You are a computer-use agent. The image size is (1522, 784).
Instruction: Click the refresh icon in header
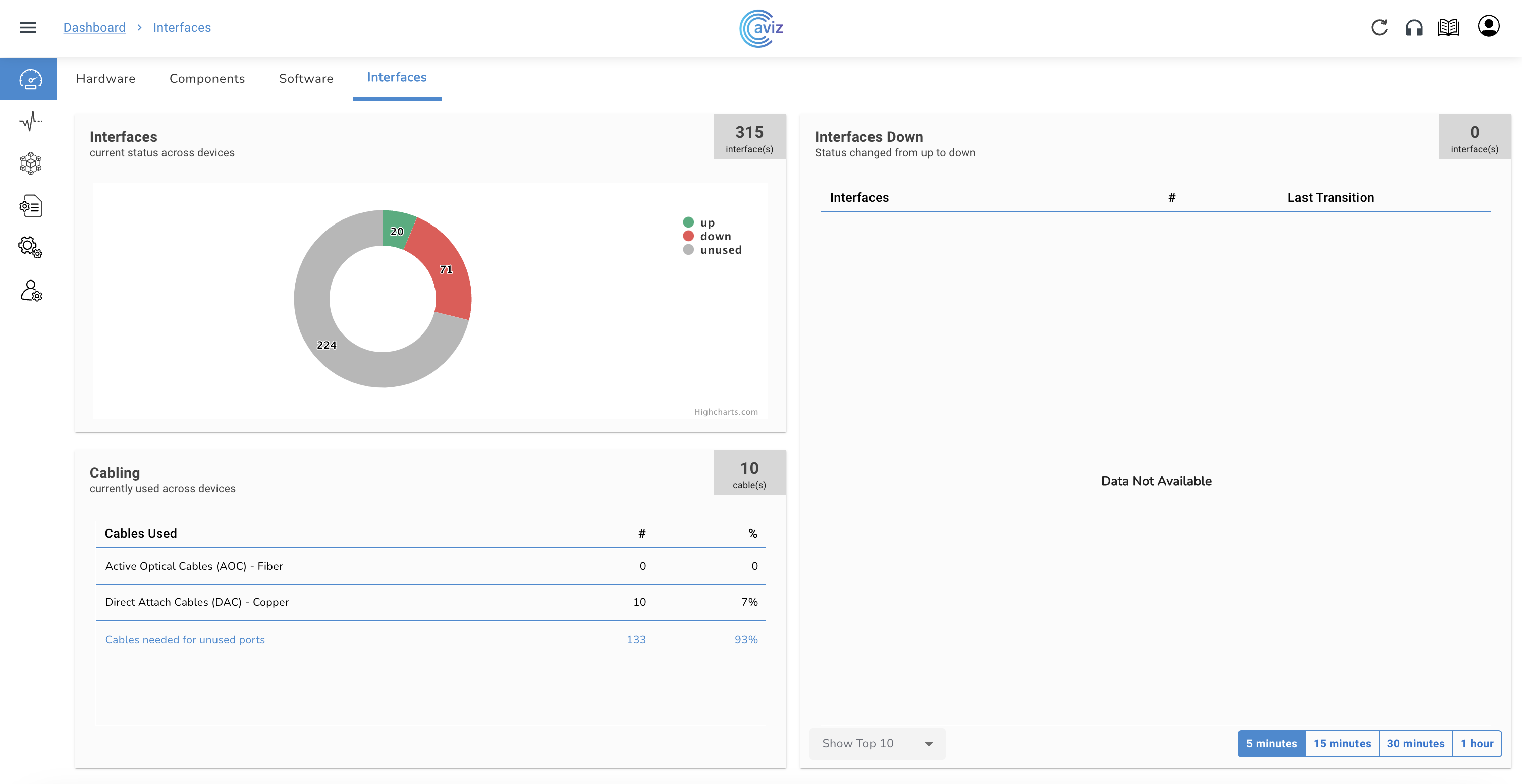click(x=1379, y=28)
